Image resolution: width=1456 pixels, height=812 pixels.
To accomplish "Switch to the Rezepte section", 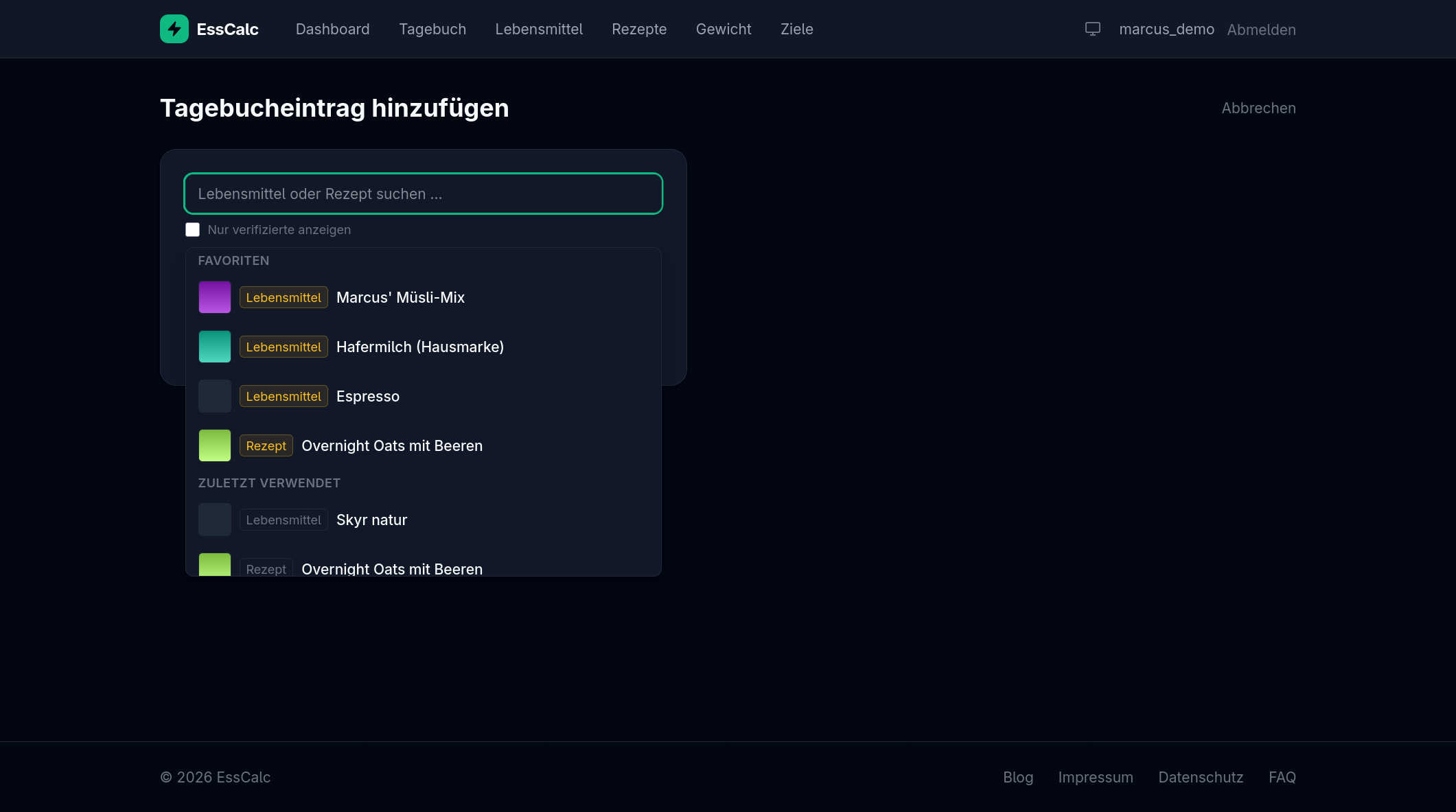I will pos(639,29).
